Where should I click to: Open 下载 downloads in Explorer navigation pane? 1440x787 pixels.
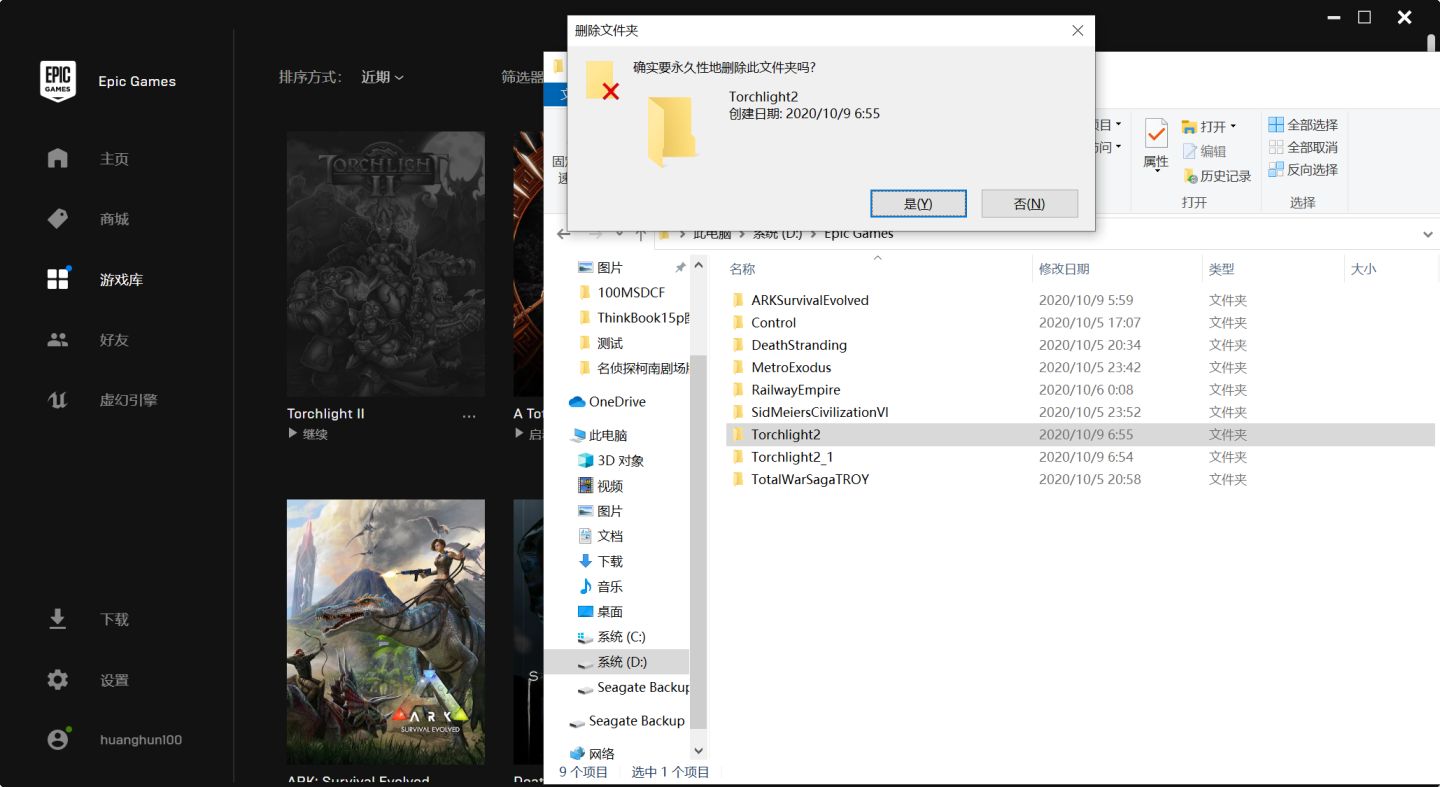[x=600, y=562]
